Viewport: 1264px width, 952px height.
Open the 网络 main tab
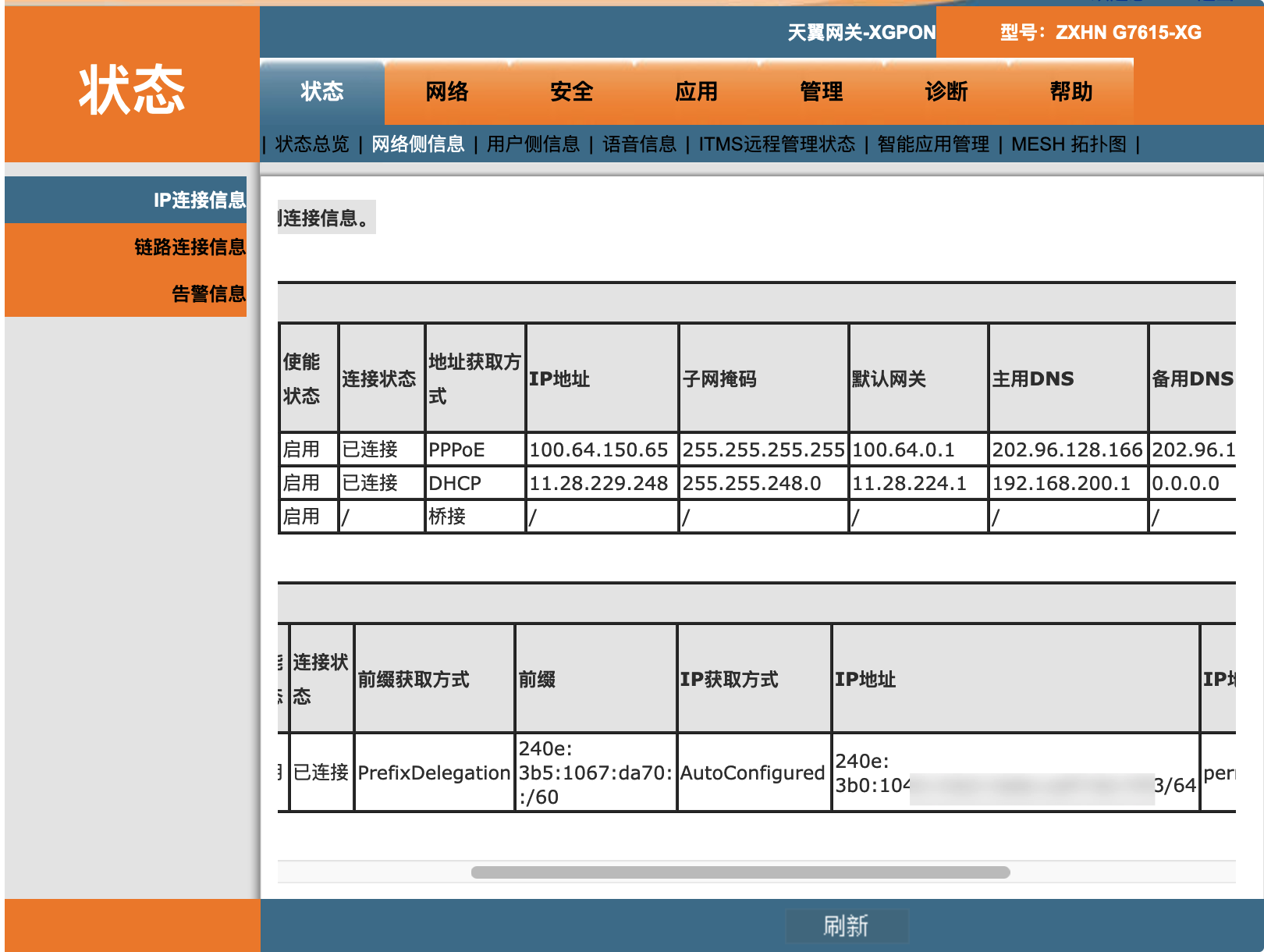(447, 92)
